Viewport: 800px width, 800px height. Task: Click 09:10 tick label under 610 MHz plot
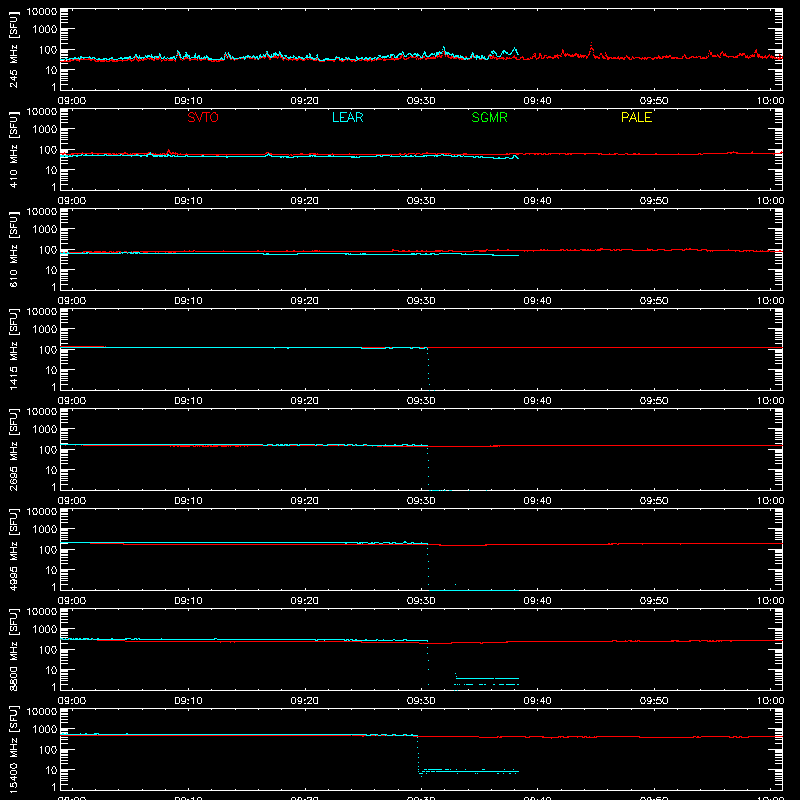188,301
